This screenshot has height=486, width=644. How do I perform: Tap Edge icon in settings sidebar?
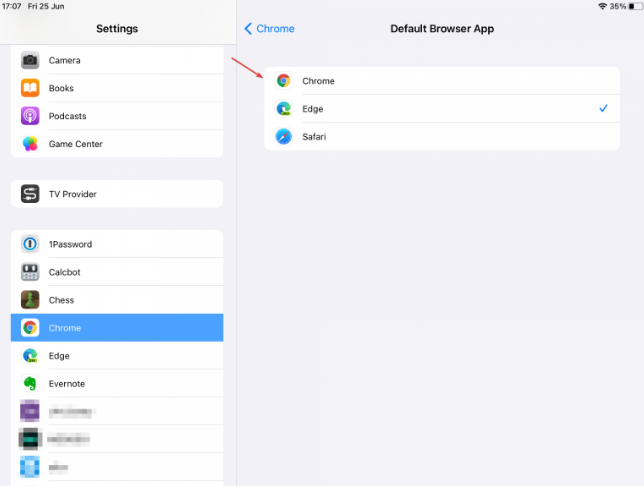click(x=30, y=356)
